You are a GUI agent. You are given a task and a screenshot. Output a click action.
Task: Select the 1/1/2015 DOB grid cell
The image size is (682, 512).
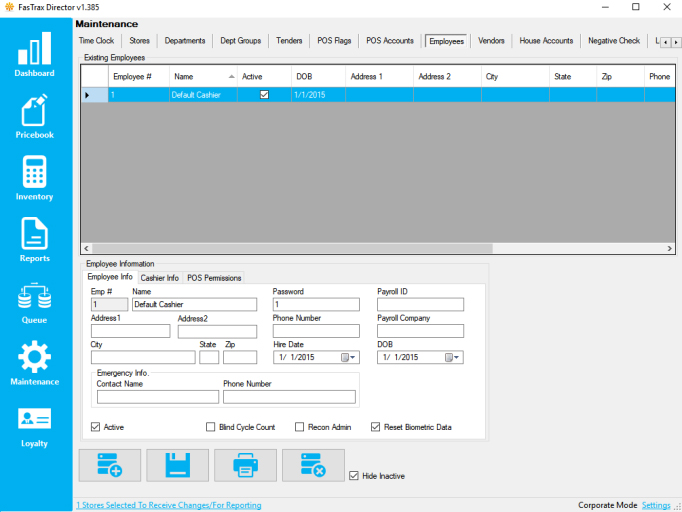point(318,95)
